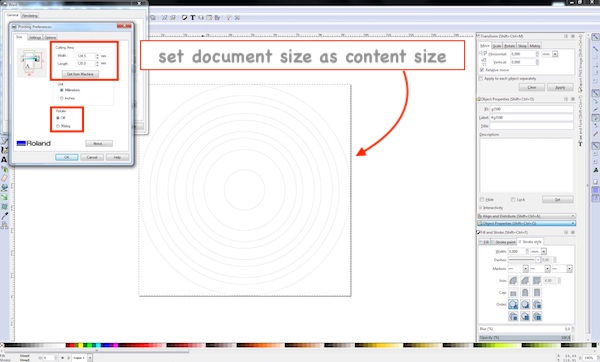Open the Stroke paint tab
Image resolution: width=600 pixels, height=362 pixels.
pyautogui.click(x=504, y=242)
